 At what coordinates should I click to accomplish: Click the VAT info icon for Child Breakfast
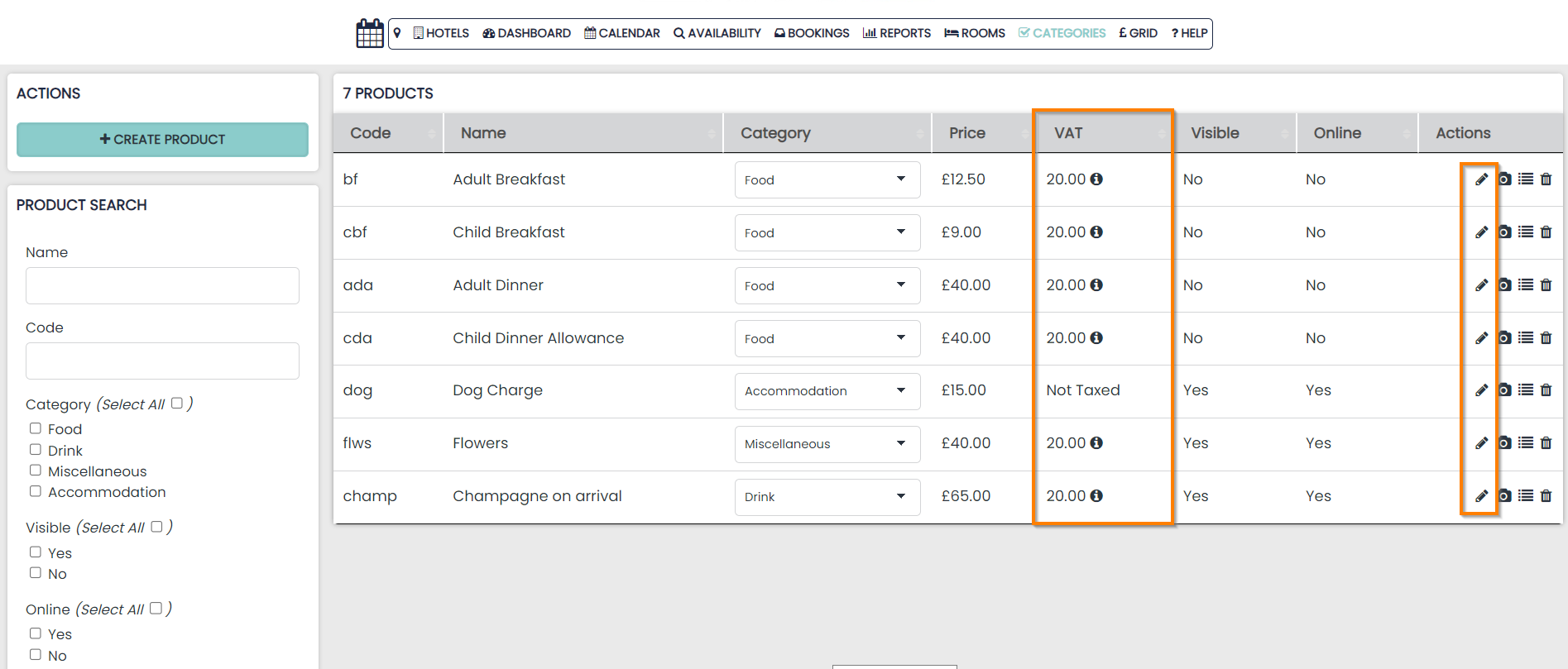pos(1096,232)
